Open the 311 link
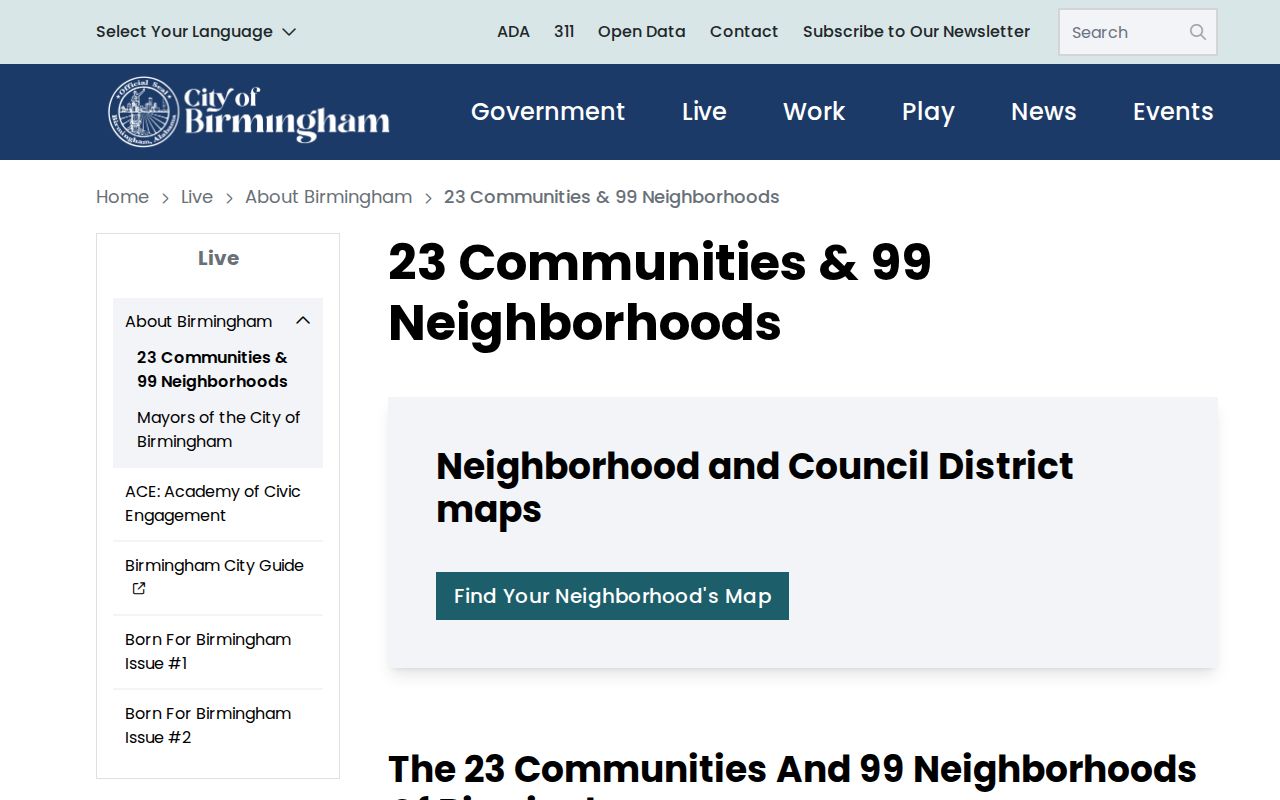 coord(564,32)
